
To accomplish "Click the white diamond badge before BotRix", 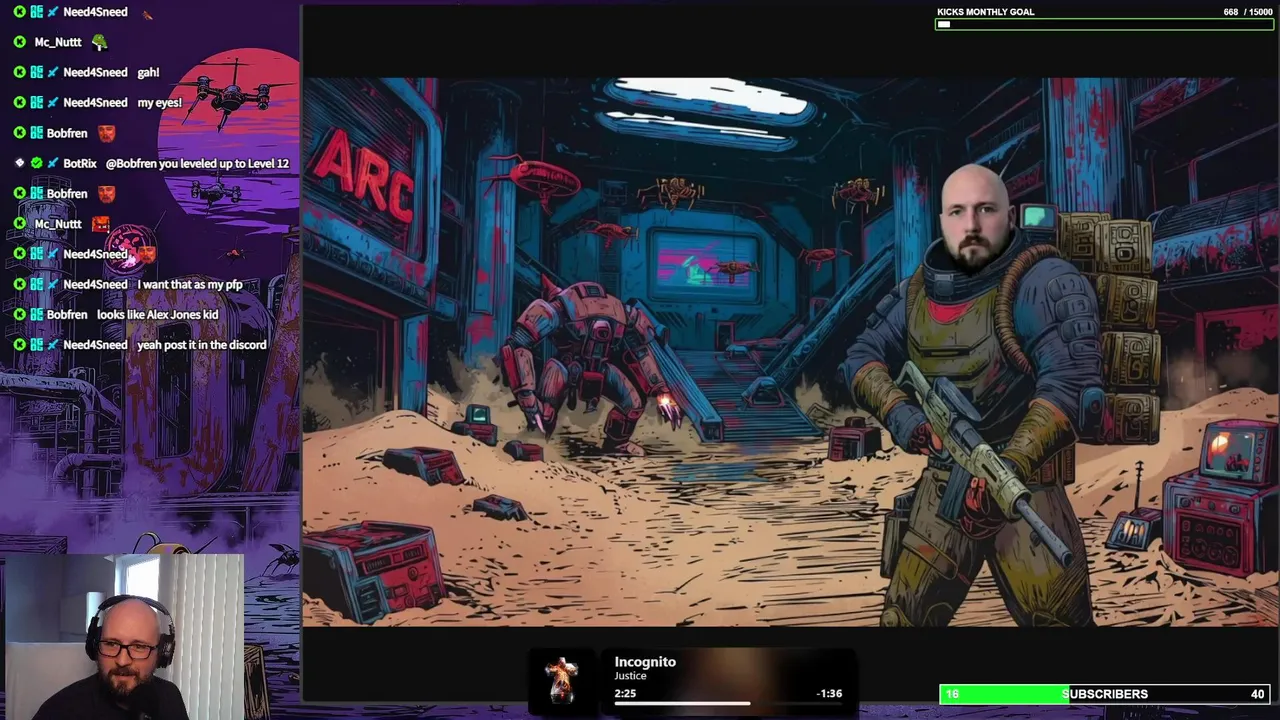I will tap(19, 163).
